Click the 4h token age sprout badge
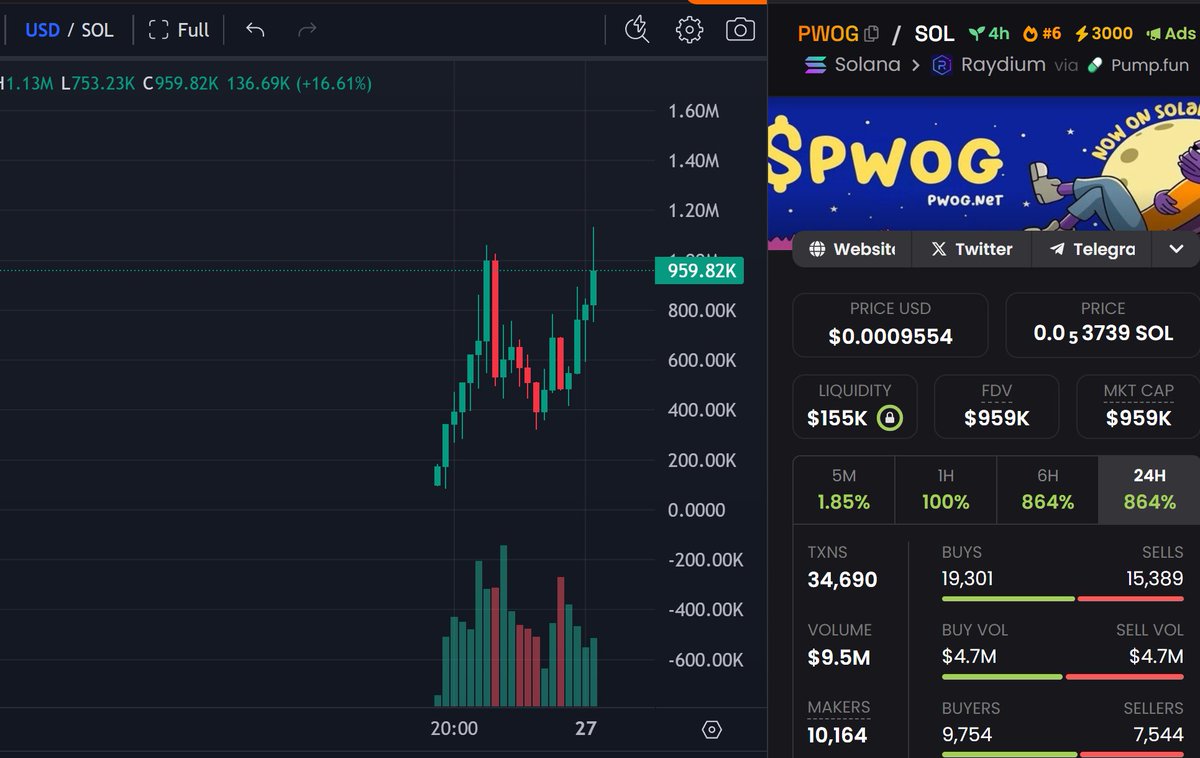This screenshot has width=1200, height=758. click(989, 33)
